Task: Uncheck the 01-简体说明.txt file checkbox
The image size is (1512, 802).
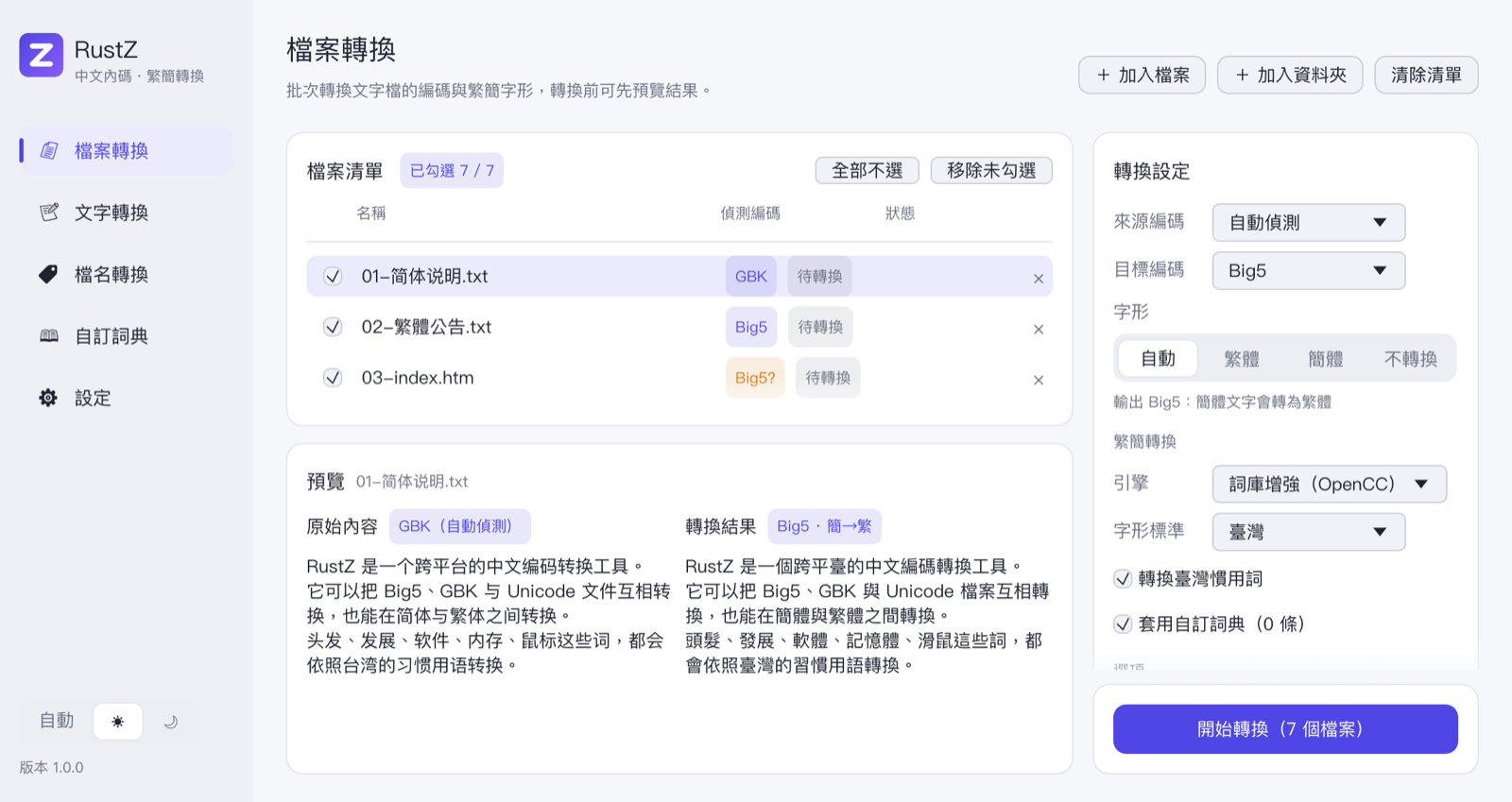Action: click(333, 276)
